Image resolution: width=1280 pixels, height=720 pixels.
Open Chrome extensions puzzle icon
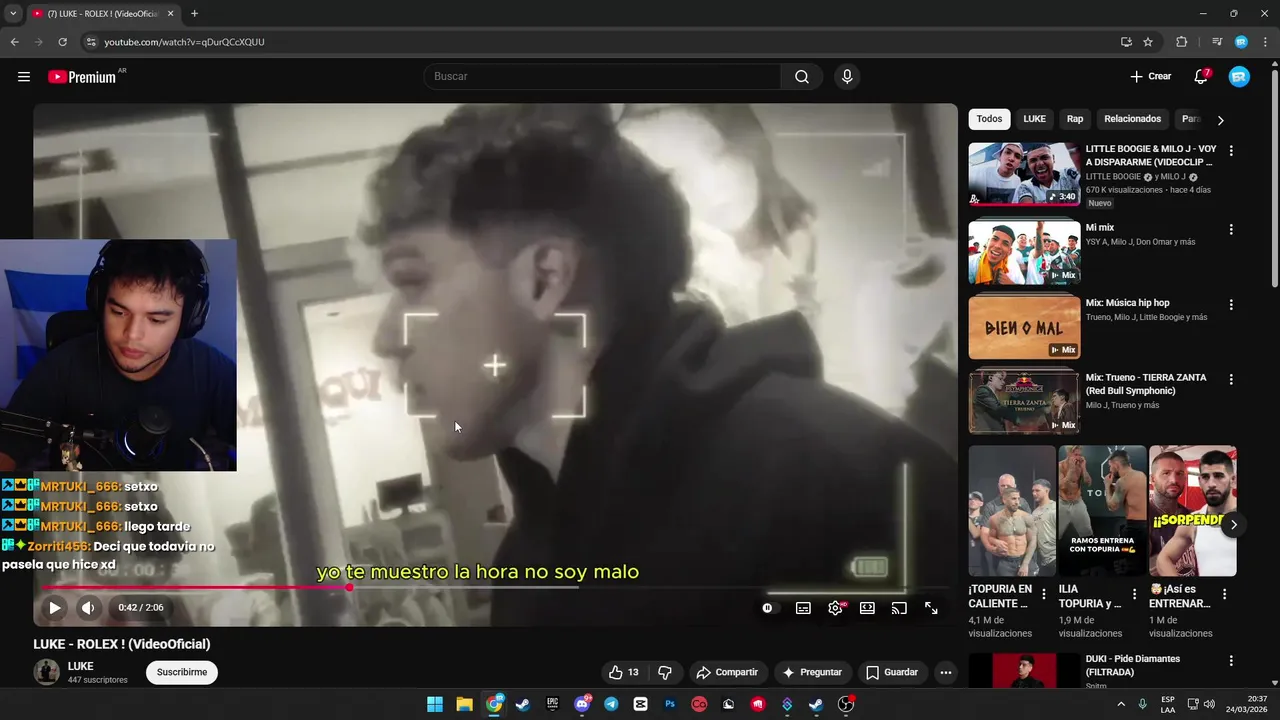tap(1181, 42)
